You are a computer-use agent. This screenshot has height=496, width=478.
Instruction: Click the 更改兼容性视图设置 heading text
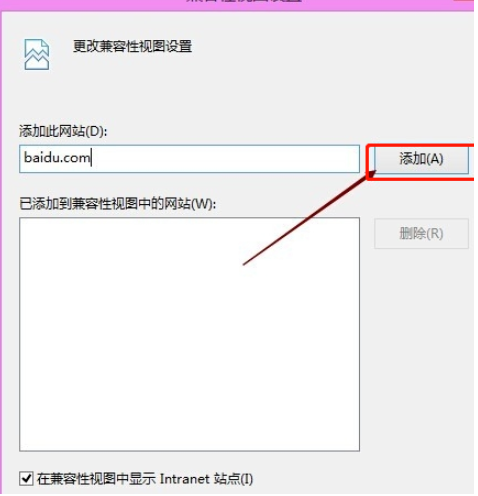(132, 46)
